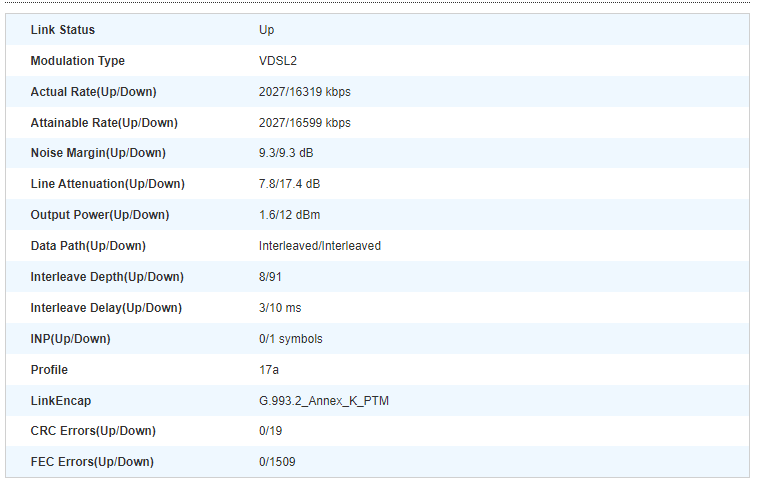Image resolution: width=770 pixels, height=502 pixels.
Task: Click the '8/91' interleave depth value
Action: tap(270, 277)
